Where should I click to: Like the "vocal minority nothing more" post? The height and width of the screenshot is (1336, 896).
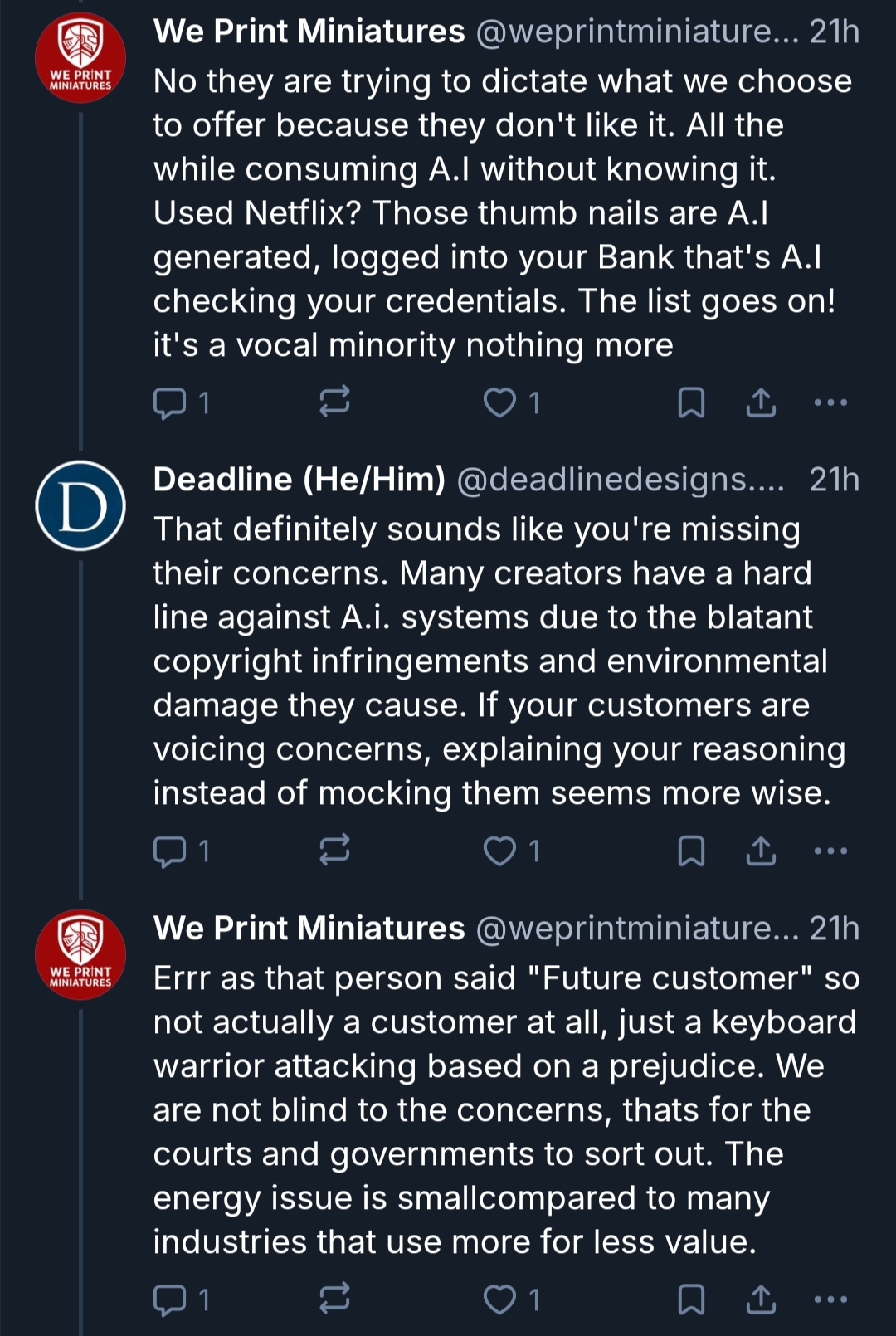pyautogui.click(x=499, y=403)
